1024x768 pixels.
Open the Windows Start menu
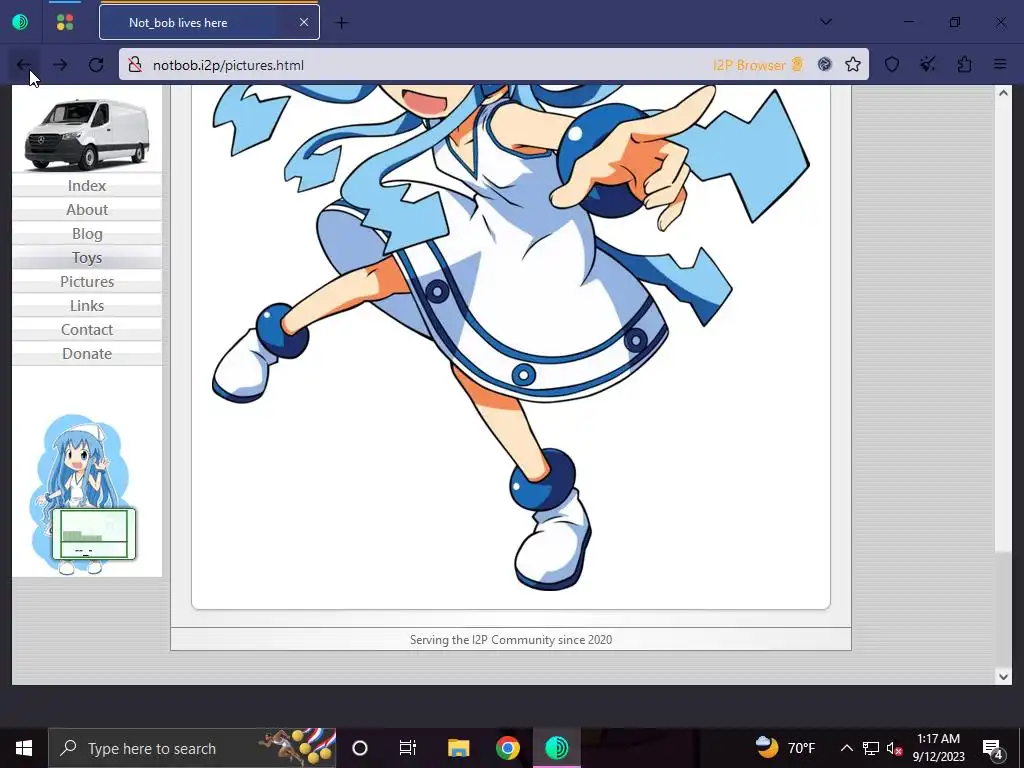click(24, 748)
